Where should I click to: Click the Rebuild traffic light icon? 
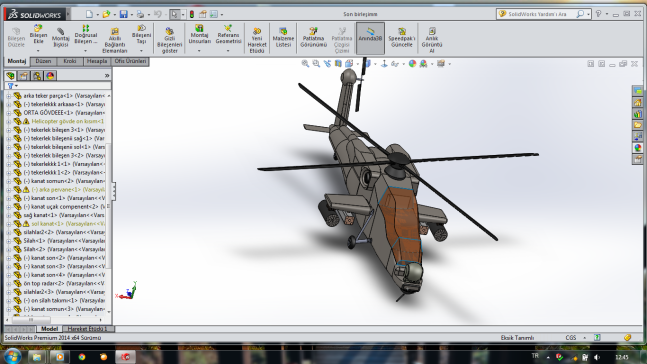[192, 14]
